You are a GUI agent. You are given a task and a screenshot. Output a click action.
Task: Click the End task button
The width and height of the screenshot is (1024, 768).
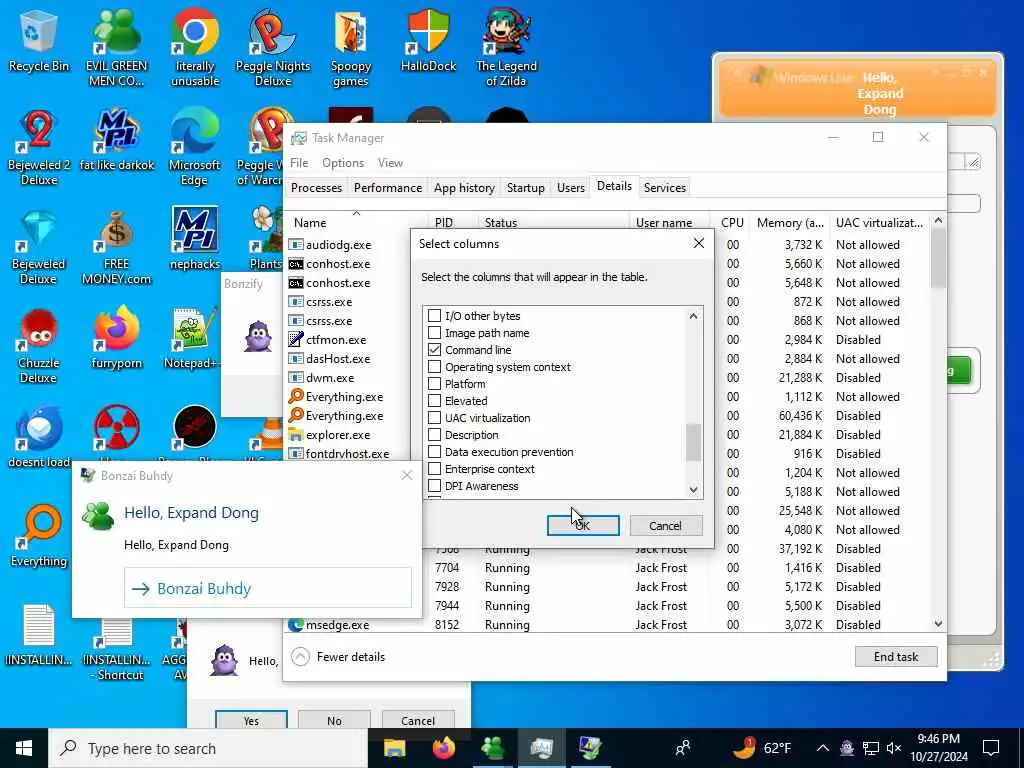click(x=896, y=656)
